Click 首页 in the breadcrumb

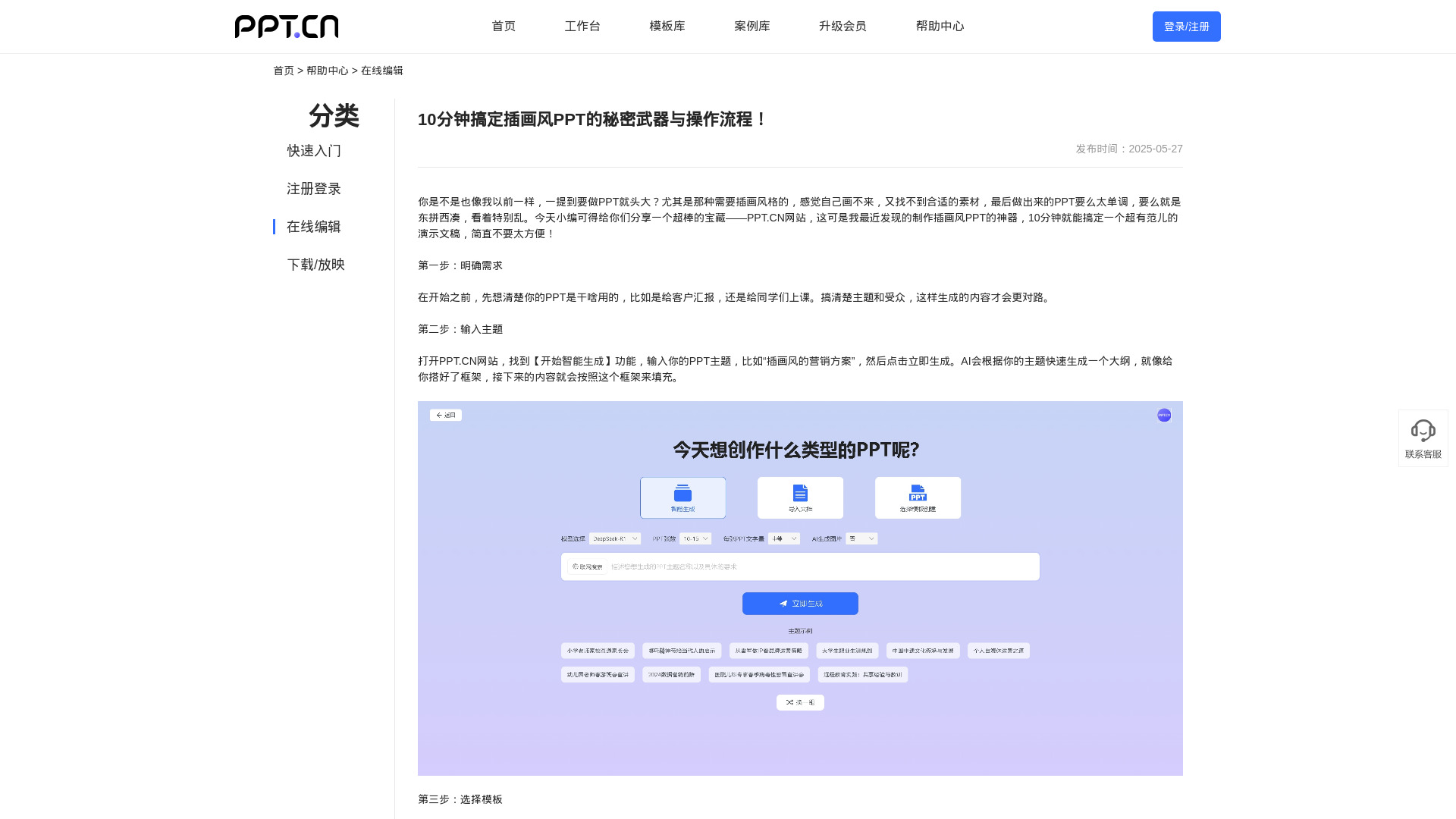click(284, 71)
